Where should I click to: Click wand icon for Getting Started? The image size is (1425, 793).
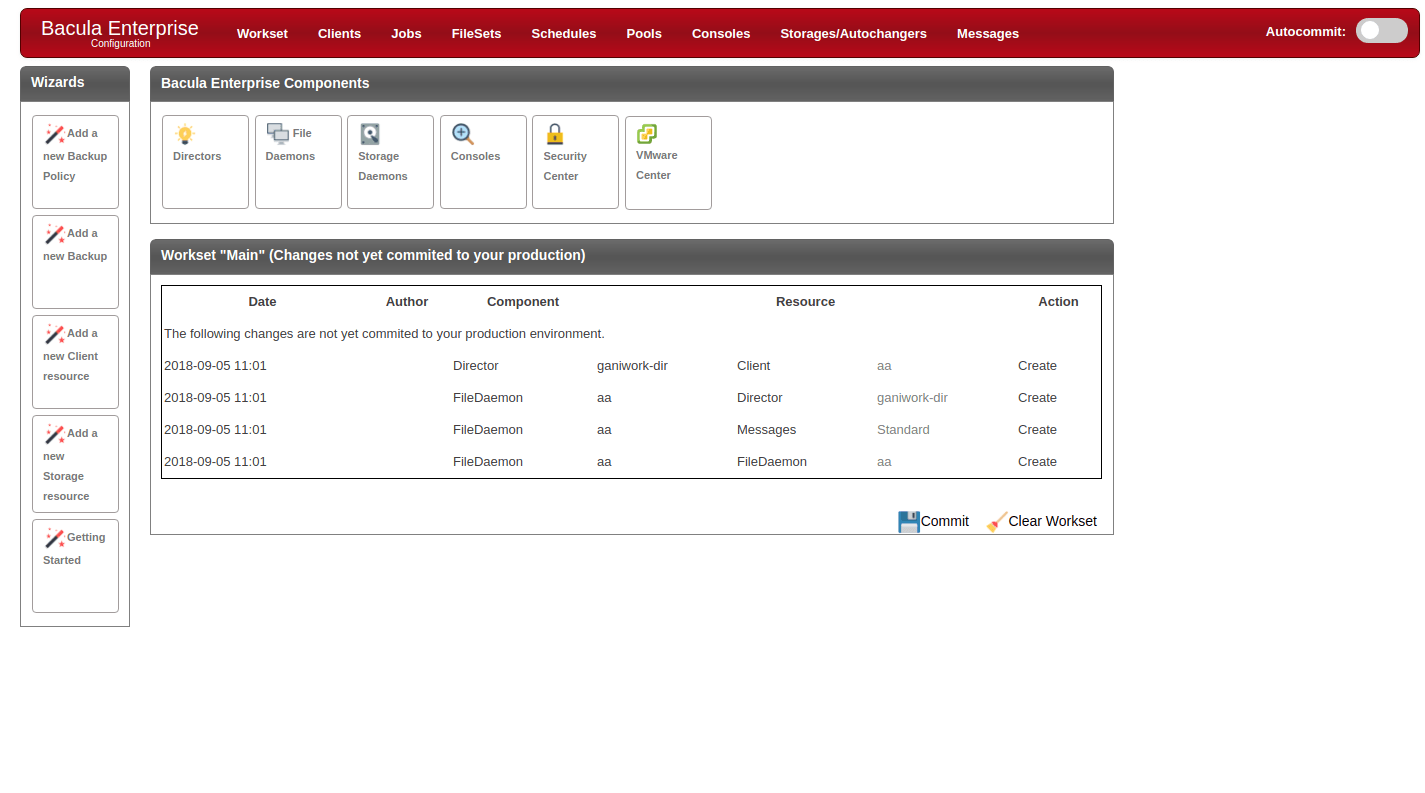(55, 538)
